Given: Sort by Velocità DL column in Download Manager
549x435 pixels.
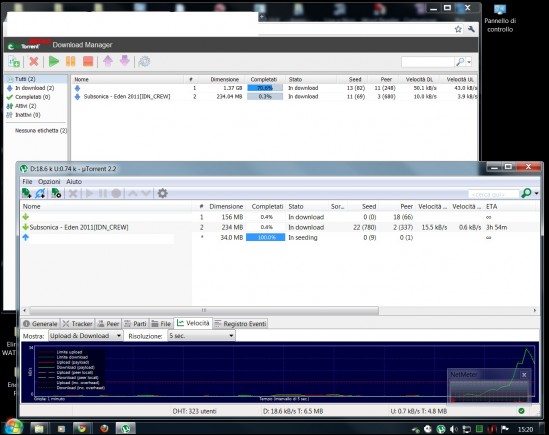Looking at the screenshot, I should pyautogui.click(x=419, y=80).
